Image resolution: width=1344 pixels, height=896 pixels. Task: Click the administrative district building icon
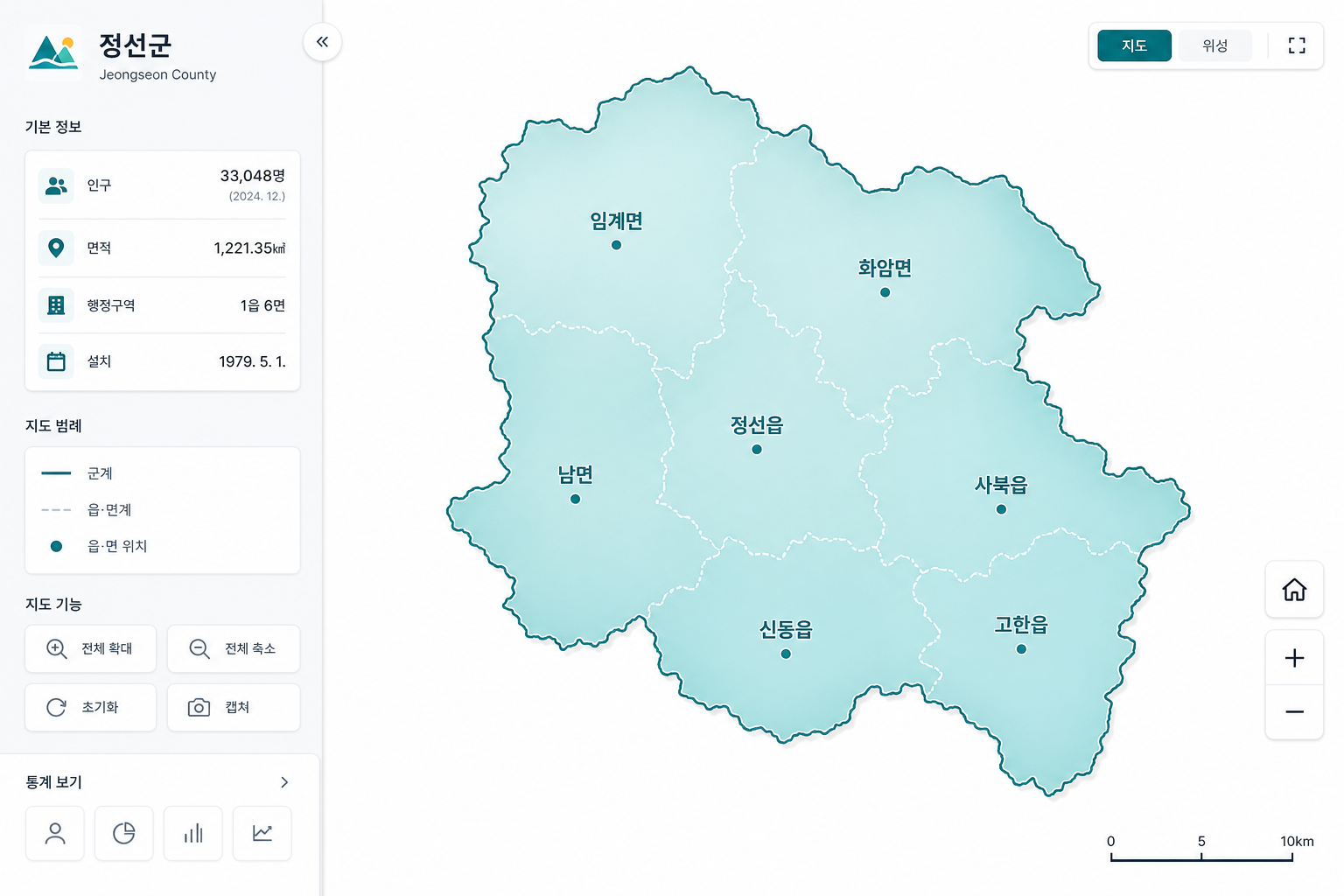(x=56, y=305)
